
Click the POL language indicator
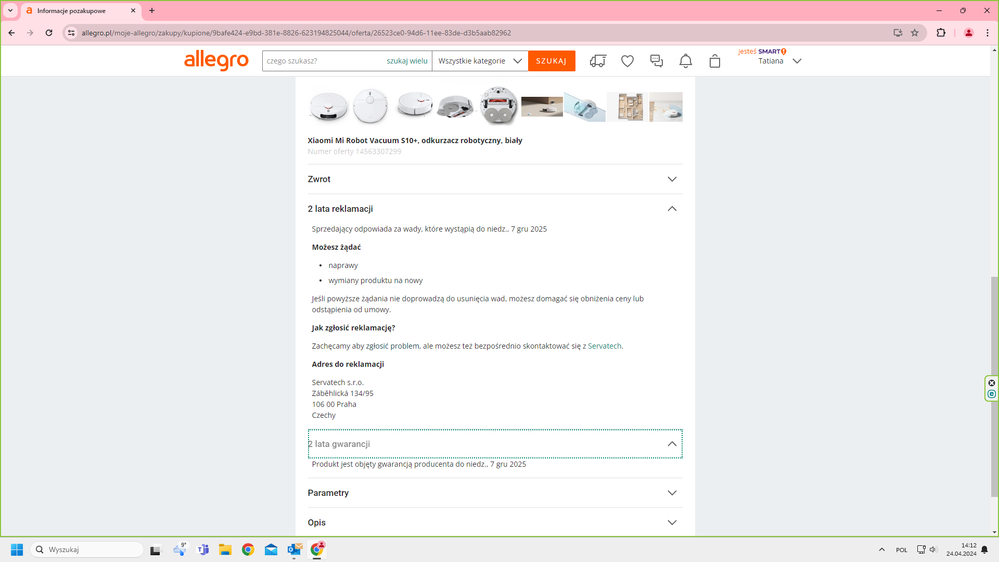click(x=901, y=550)
